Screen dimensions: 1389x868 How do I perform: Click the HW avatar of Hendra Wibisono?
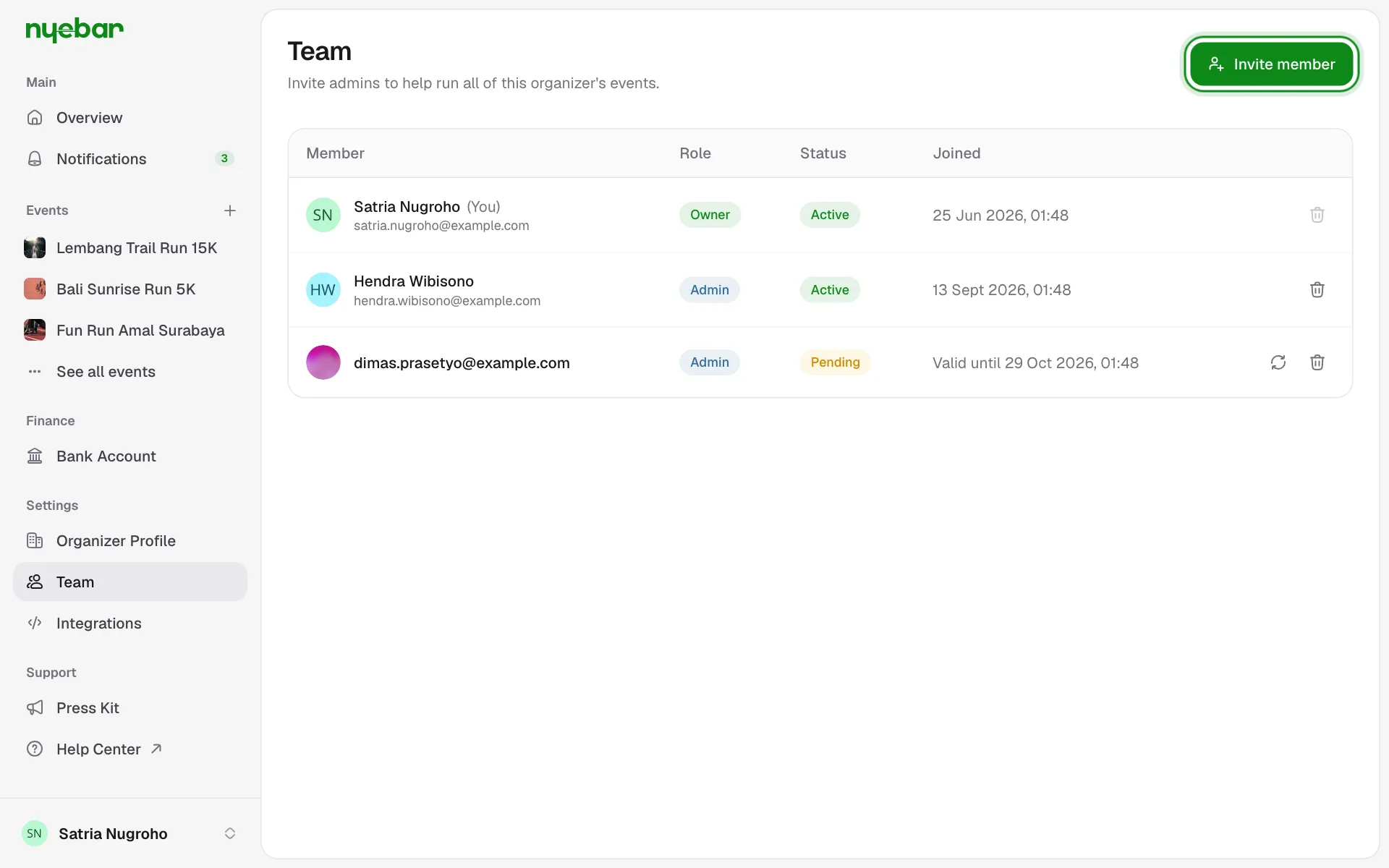323,290
